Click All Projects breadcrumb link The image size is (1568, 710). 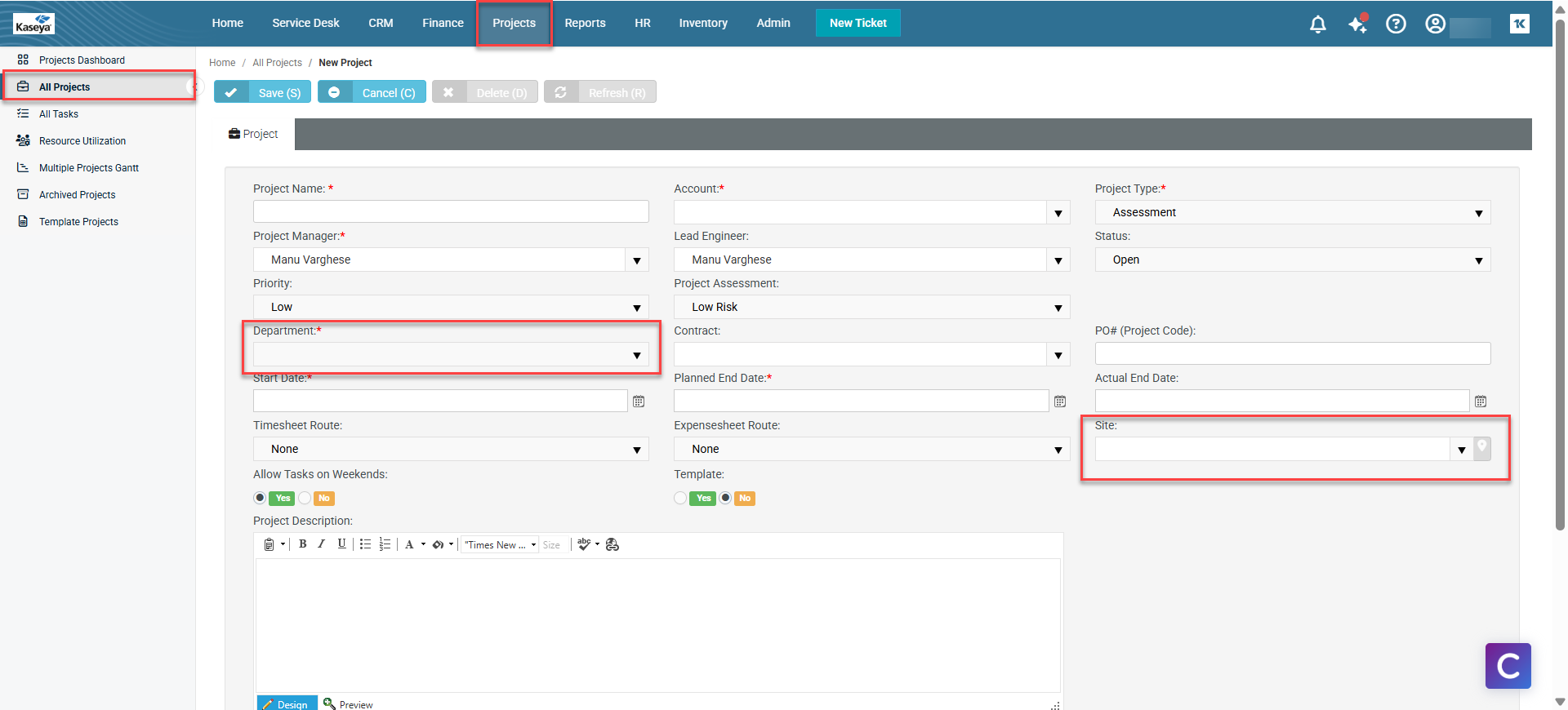277,63
